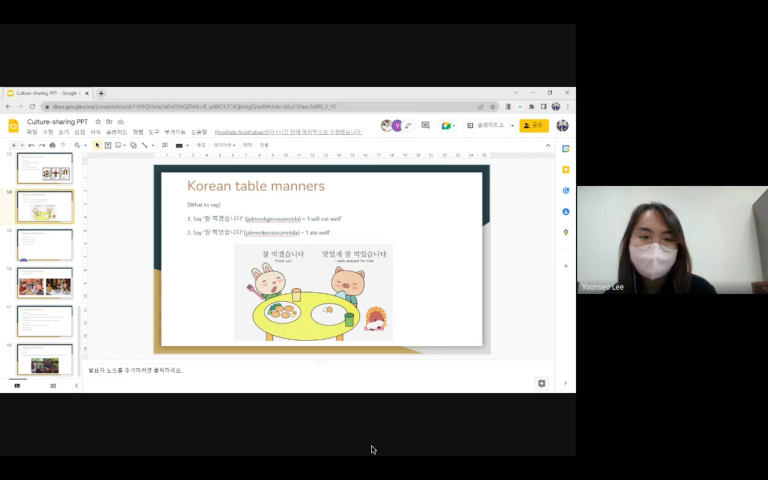The height and width of the screenshot is (480, 768).
Task: Open the 보기 (View) menu
Action: (64, 132)
